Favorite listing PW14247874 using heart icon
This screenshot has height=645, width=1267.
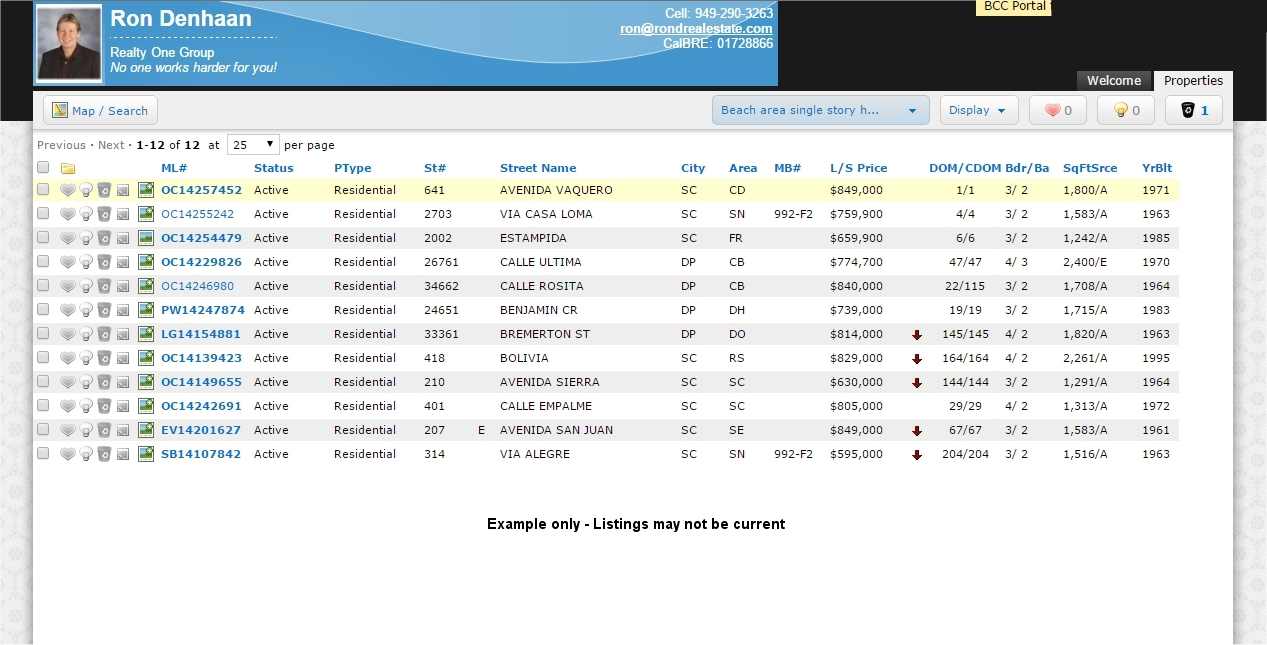[x=68, y=310]
